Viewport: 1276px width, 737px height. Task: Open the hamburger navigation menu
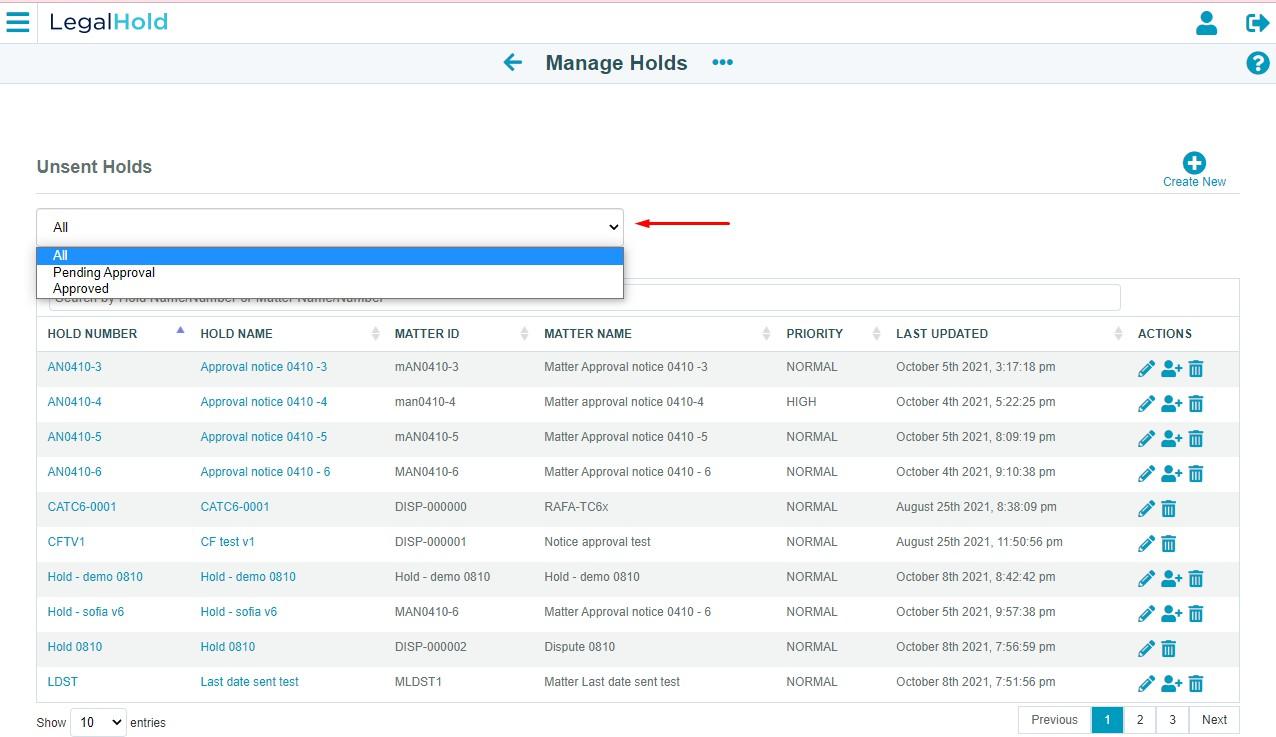pyautogui.click(x=18, y=21)
